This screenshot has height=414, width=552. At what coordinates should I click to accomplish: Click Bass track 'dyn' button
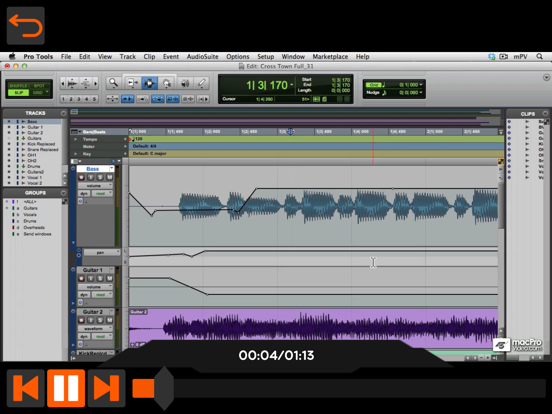click(x=84, y=194)
